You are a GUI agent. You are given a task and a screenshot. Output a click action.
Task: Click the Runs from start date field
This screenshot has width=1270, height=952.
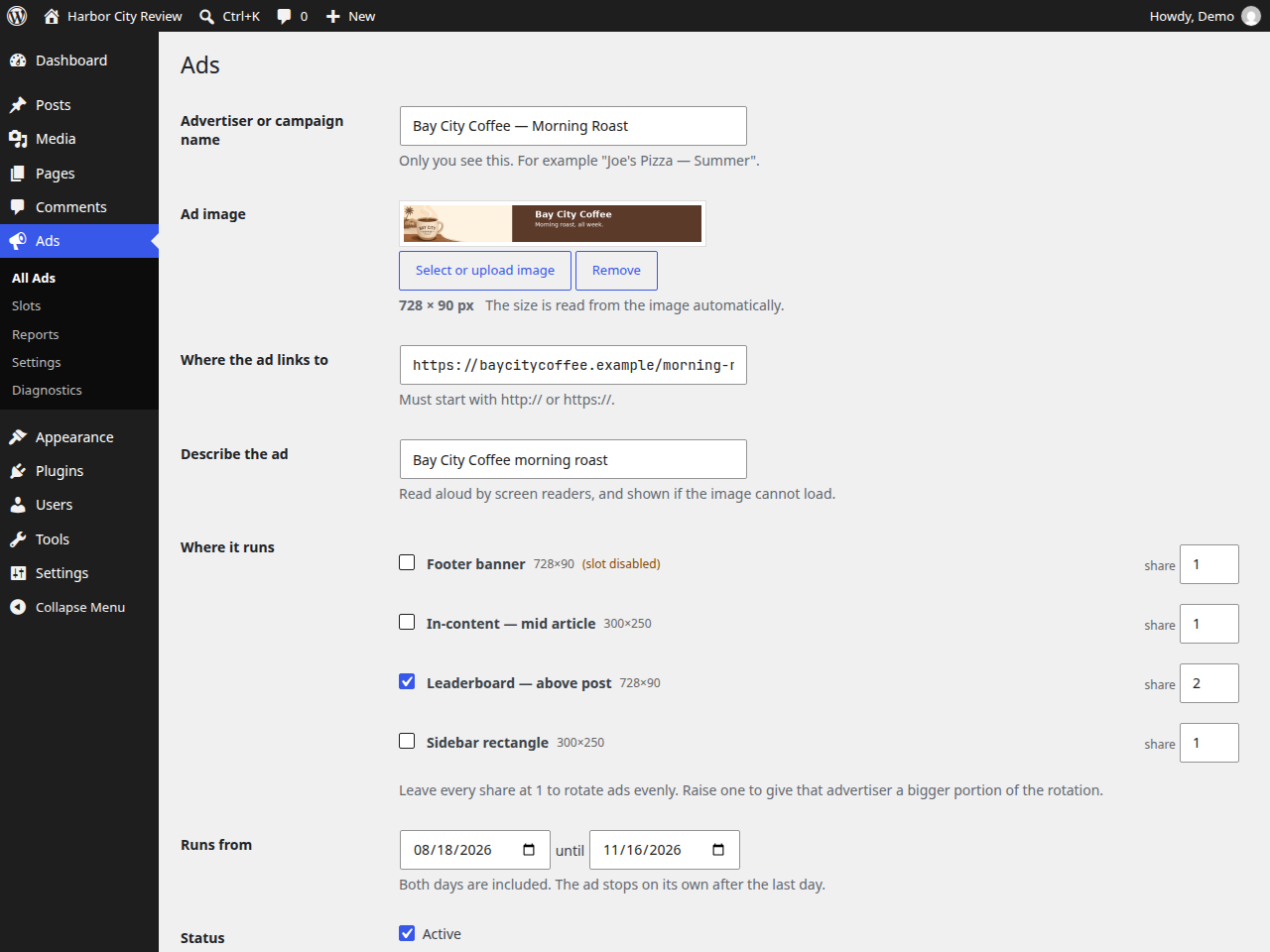475,850
